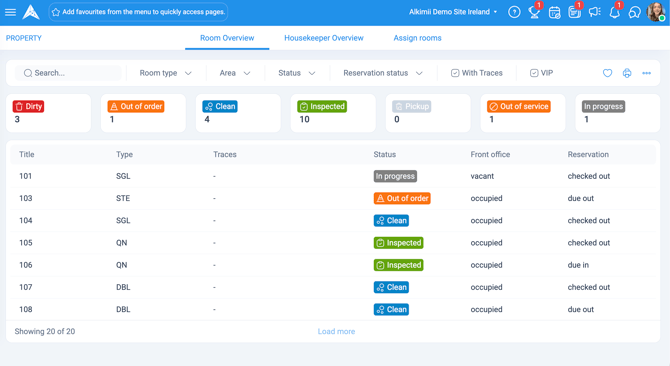Click the Clean badge for room 108

point(391,309)
